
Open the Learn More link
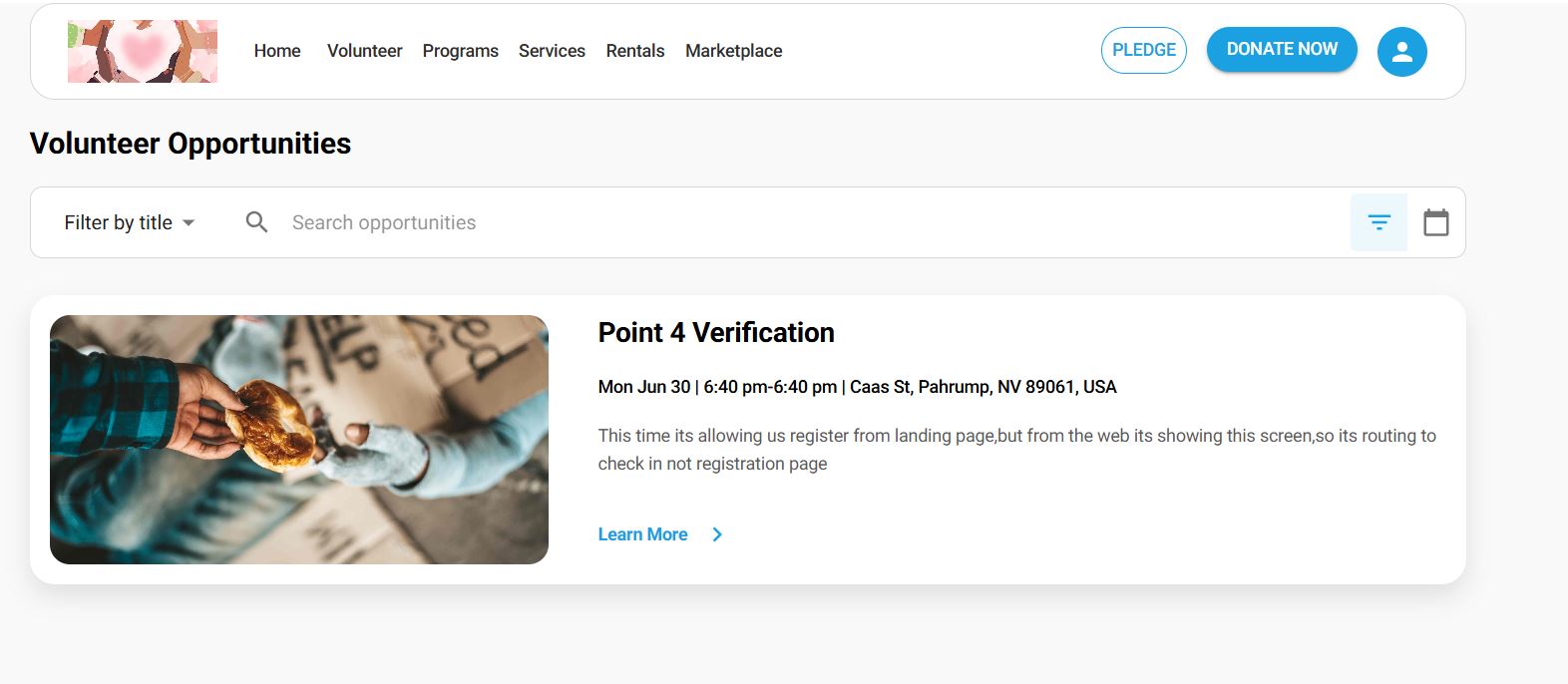pos(642,534)
